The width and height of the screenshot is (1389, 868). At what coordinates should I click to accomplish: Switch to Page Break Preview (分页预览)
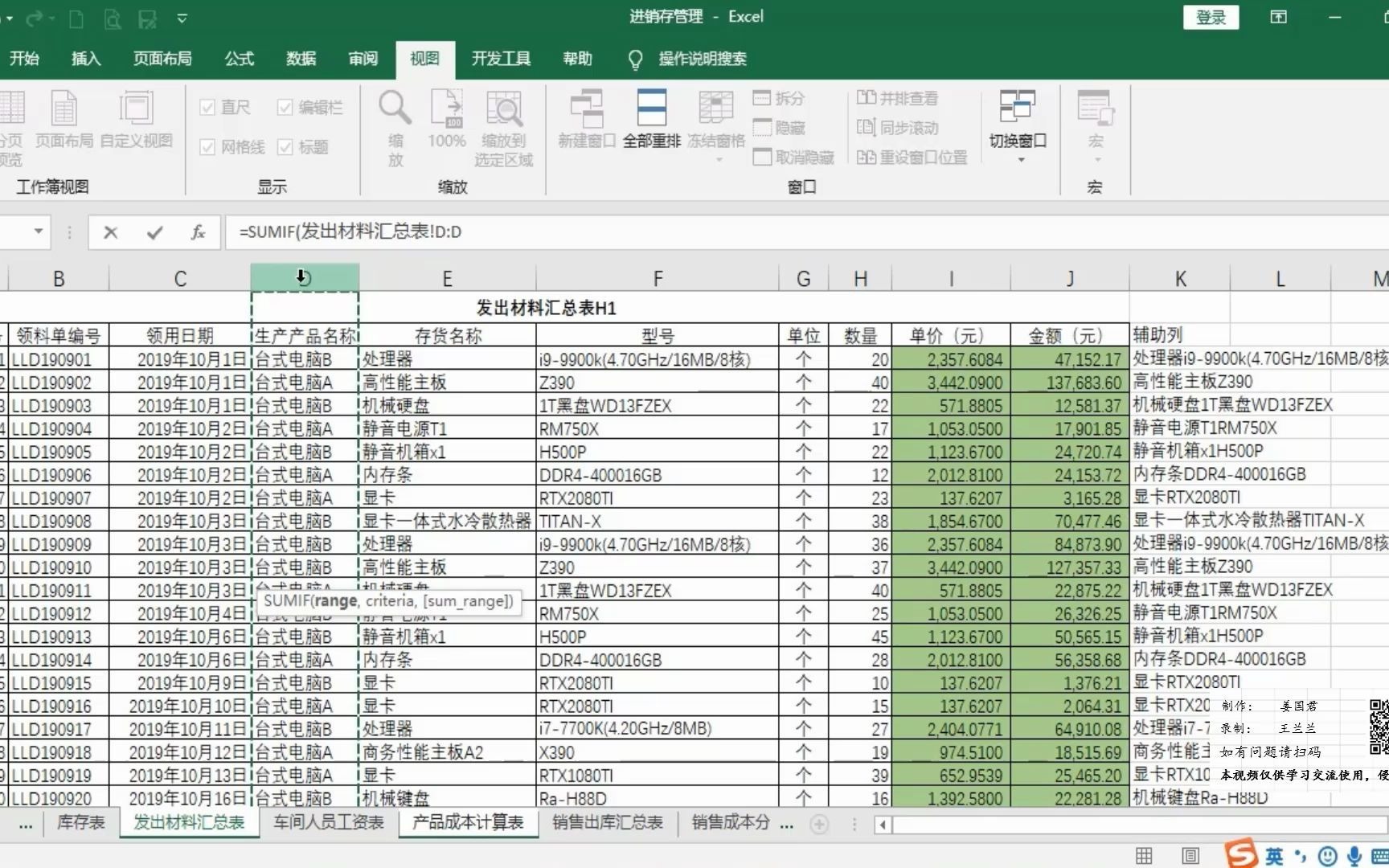[11, 127]
